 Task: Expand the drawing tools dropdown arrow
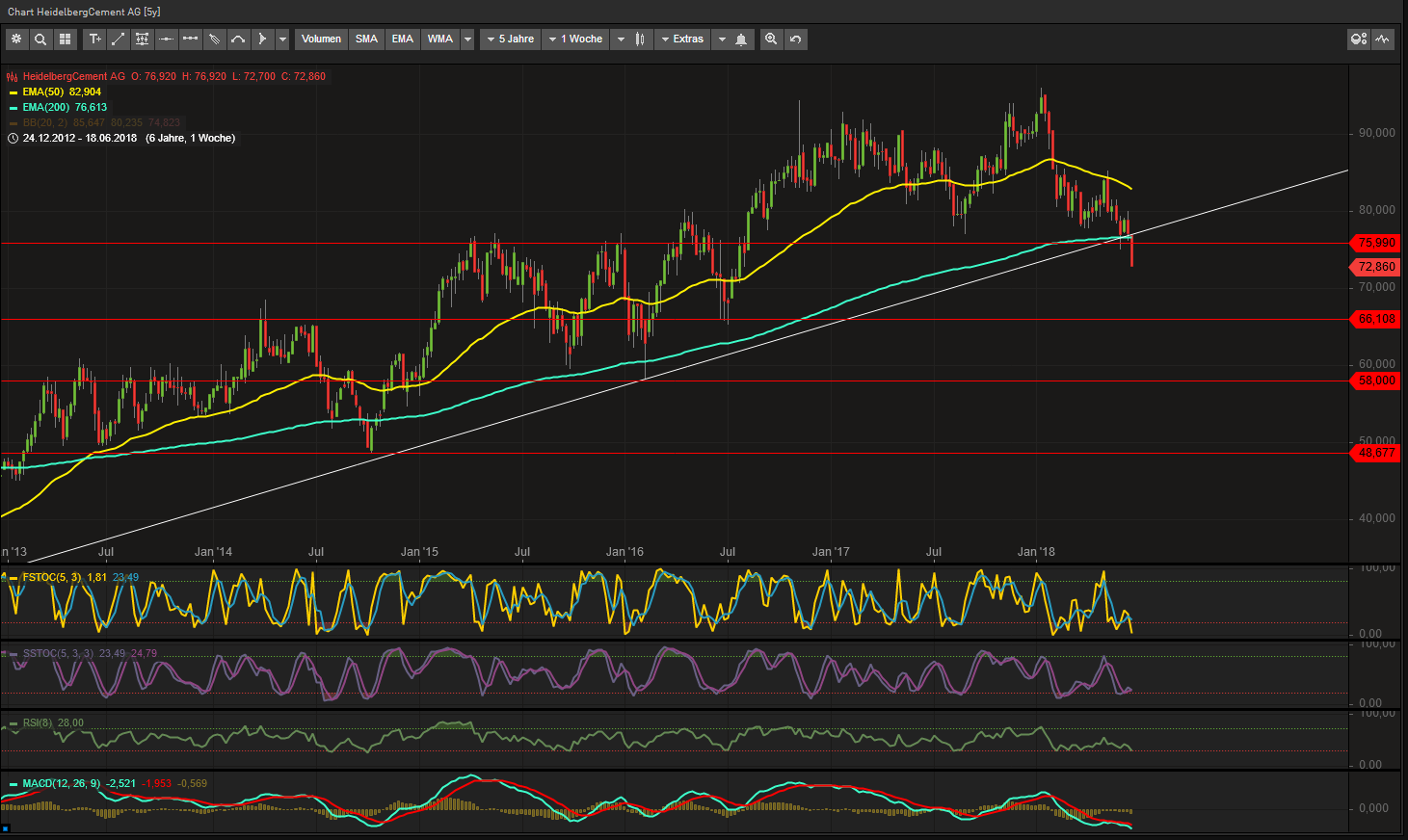coord(282,39)
